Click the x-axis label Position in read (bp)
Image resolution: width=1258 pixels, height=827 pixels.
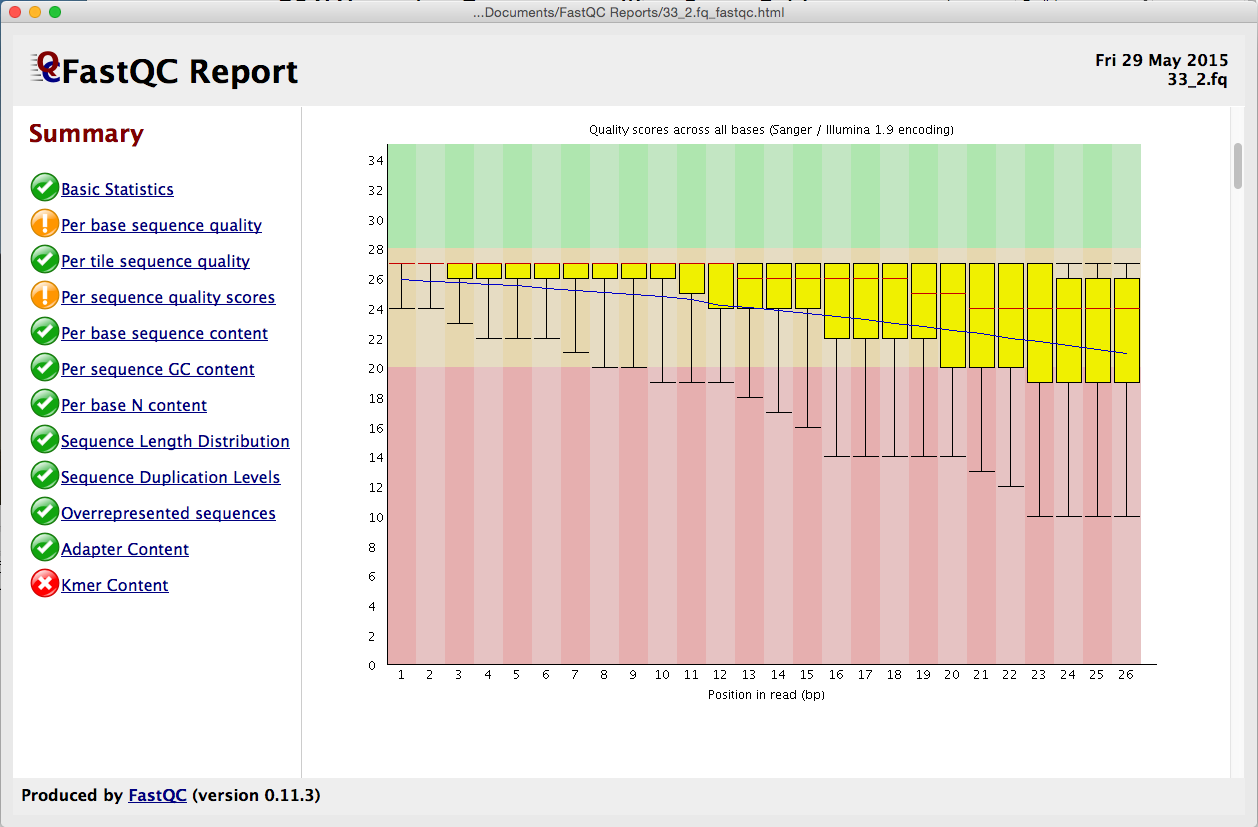click(x=766, y=693)
